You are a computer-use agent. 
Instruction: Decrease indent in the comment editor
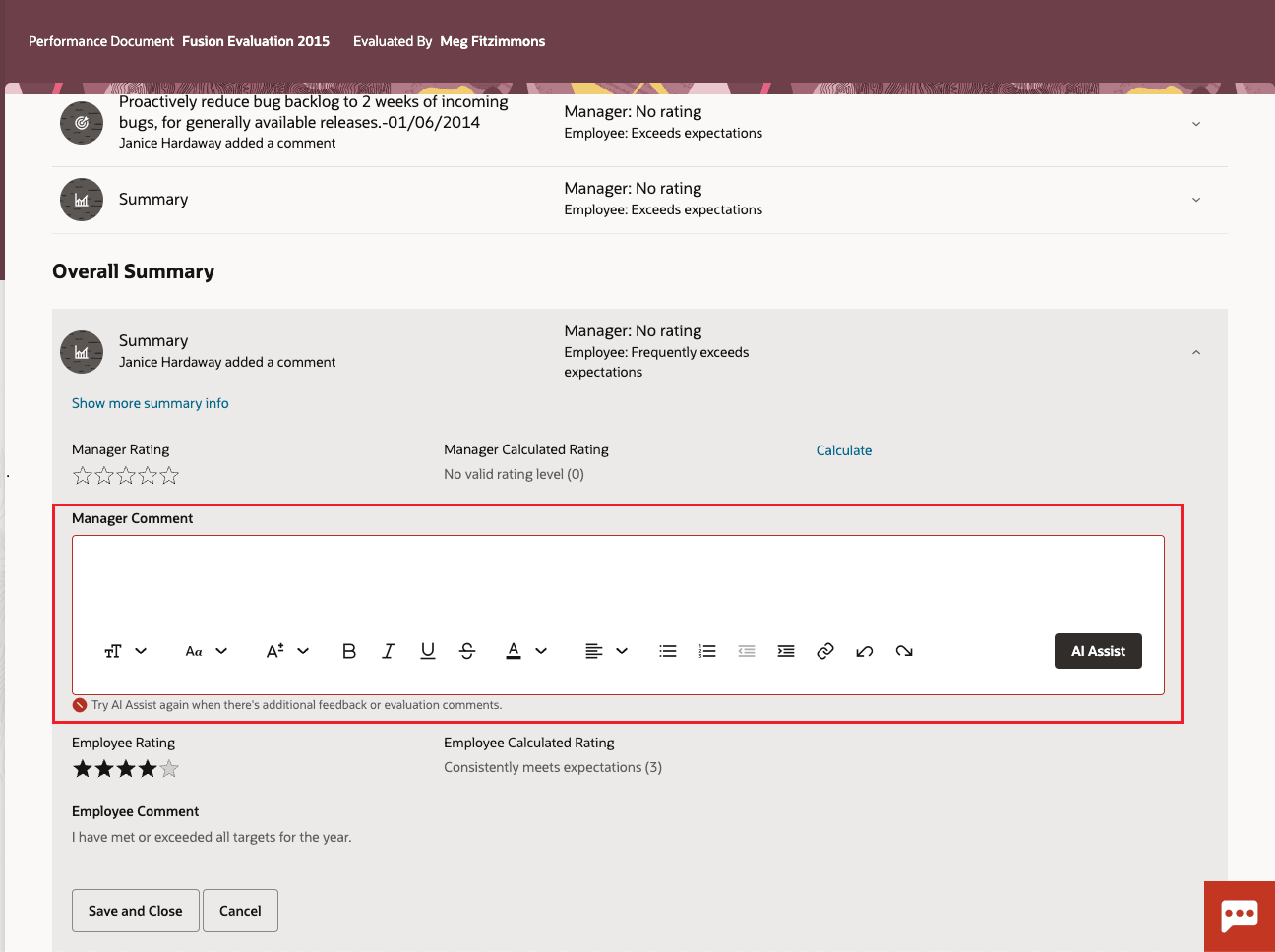pos(747,651)
